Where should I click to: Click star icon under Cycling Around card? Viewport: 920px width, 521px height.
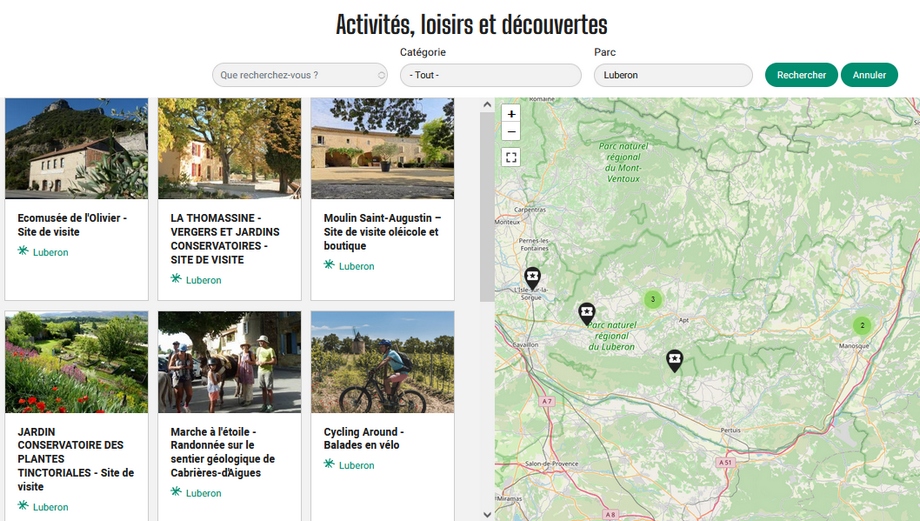point(329,464)
